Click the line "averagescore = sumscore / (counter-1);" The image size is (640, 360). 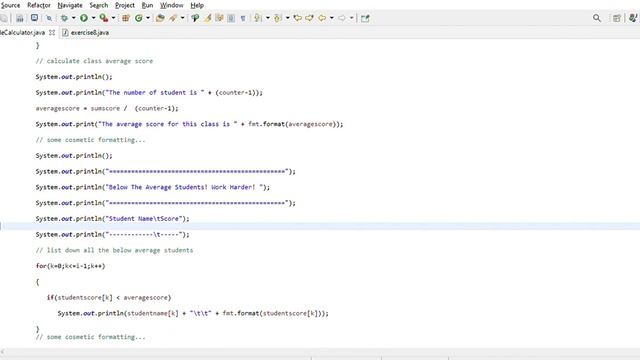coord(107,108)
